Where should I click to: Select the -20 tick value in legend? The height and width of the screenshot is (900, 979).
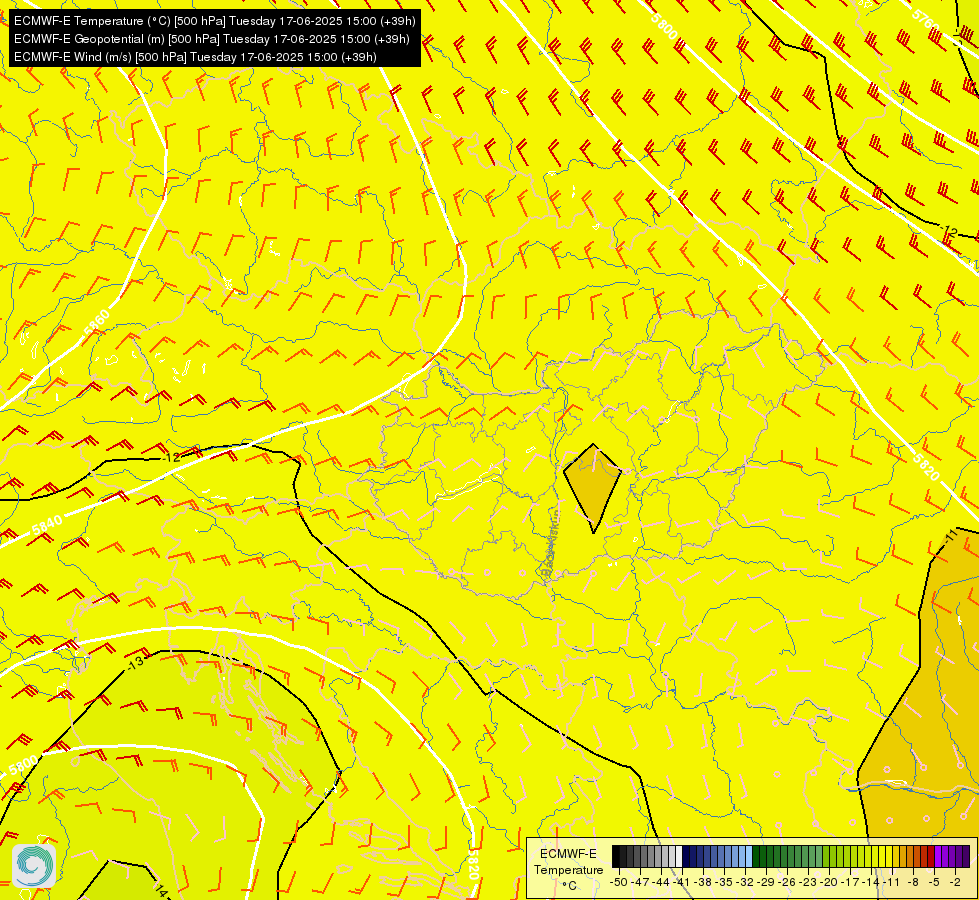829,882
